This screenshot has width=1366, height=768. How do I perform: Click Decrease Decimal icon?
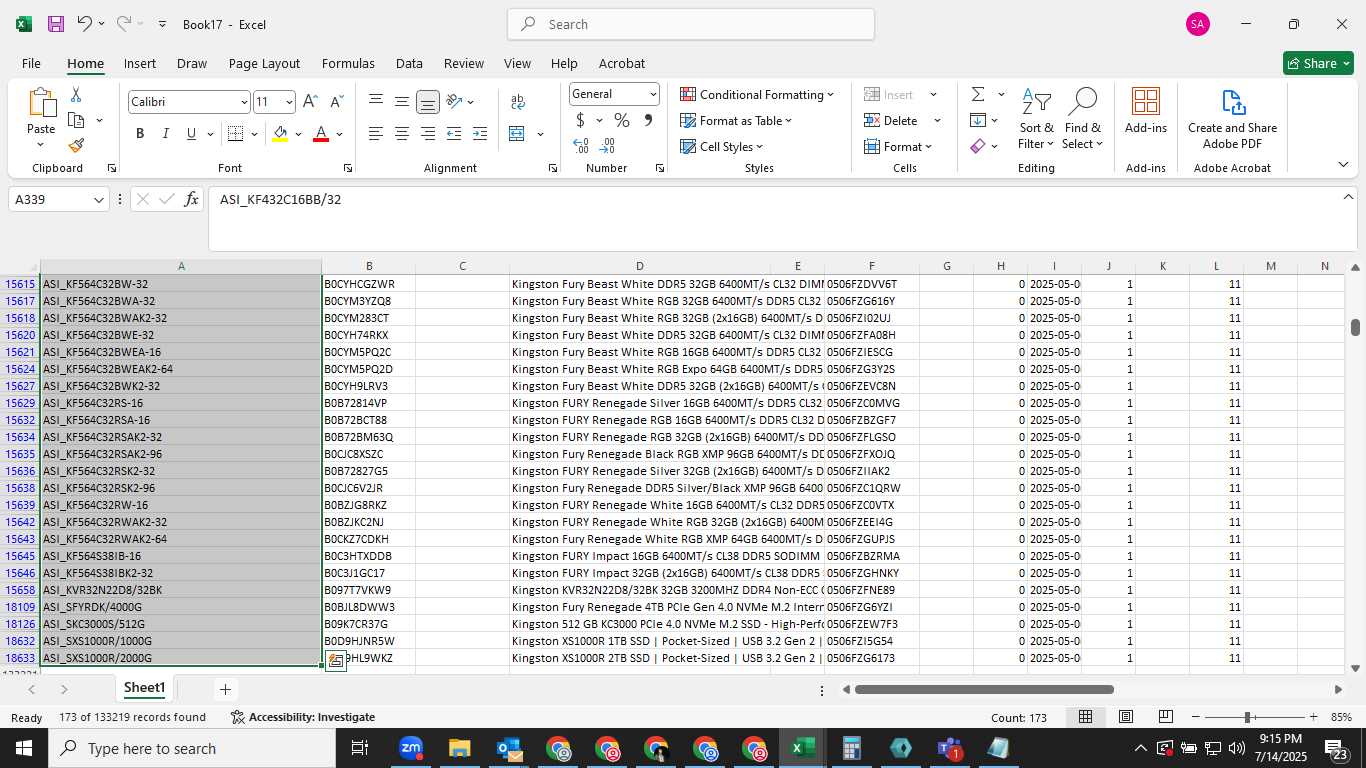point(609,146)
